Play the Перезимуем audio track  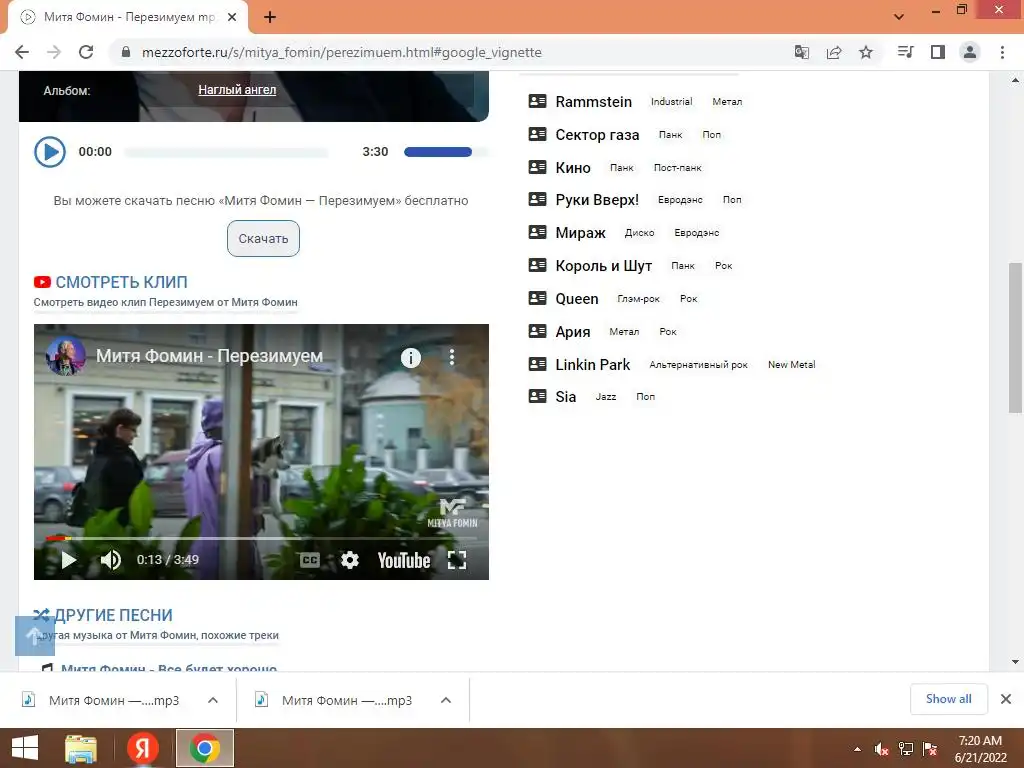(50, 152)
